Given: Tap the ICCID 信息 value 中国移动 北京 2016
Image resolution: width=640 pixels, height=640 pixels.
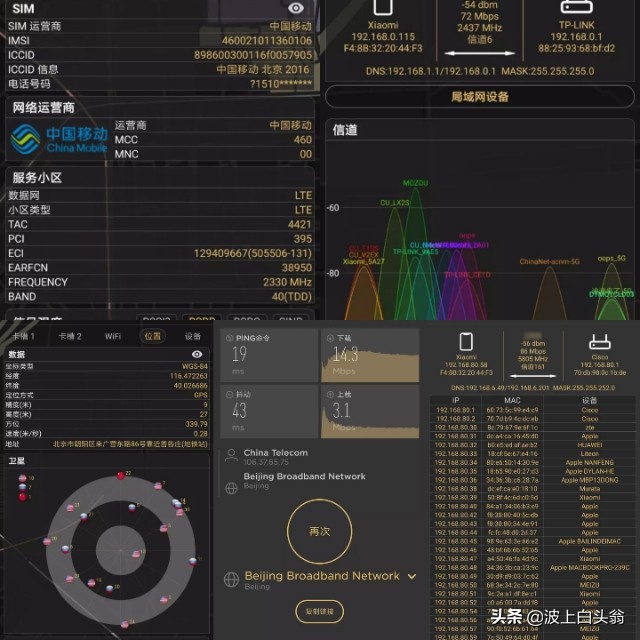Looking at the screenshot, I should pos(263,69).
